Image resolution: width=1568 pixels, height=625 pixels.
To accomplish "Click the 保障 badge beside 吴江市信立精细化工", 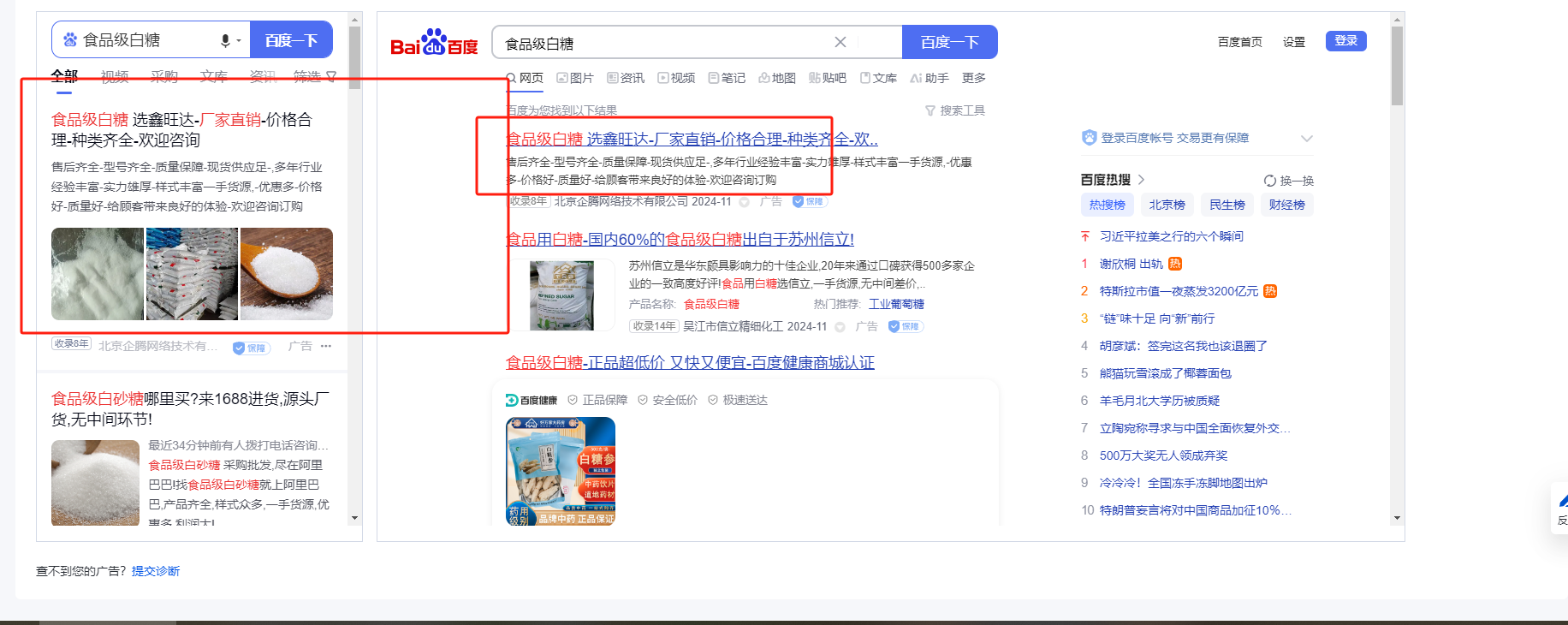I will pyautogui.click(x=906, y=326).
